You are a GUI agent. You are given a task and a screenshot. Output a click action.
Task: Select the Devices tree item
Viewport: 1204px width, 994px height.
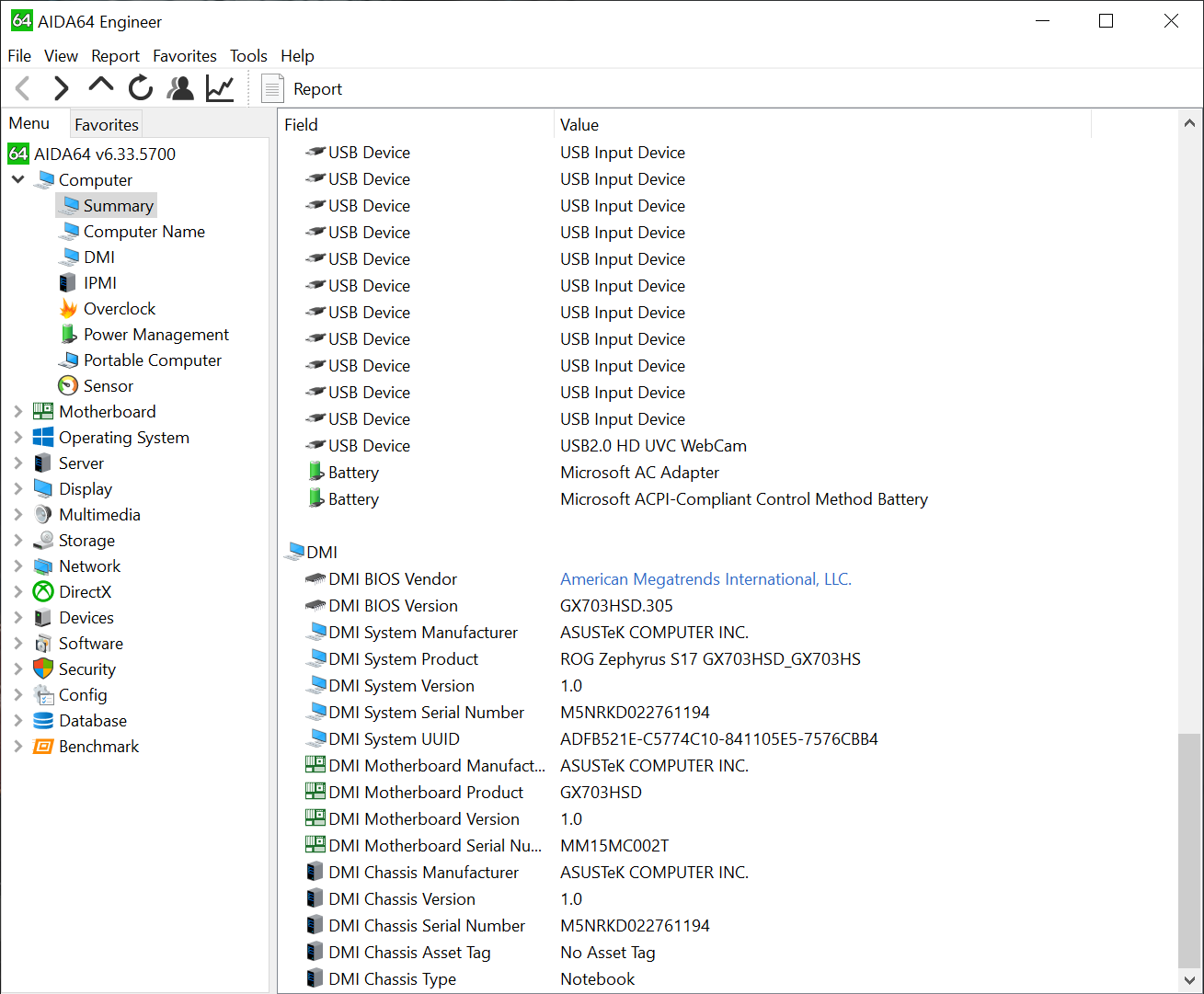(86, 618)
